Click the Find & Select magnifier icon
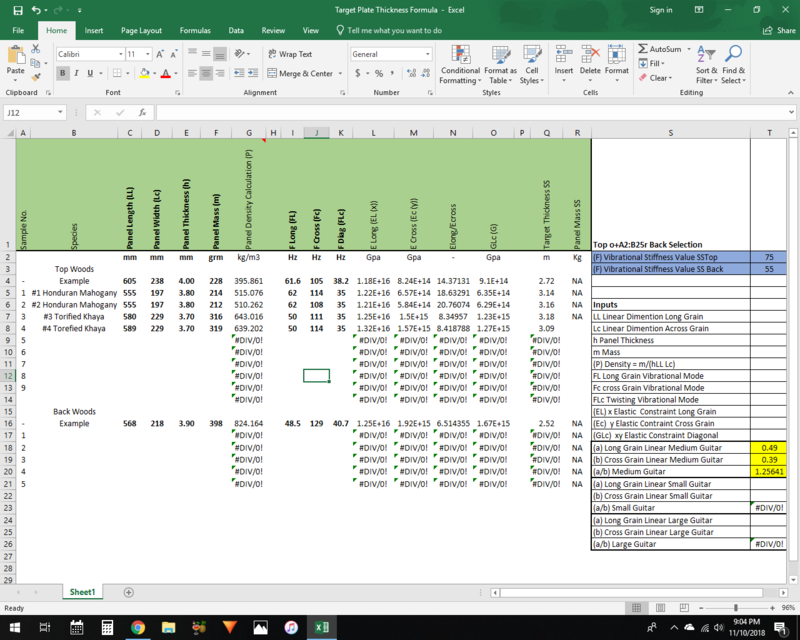The image size is (800, 640). 734,54
